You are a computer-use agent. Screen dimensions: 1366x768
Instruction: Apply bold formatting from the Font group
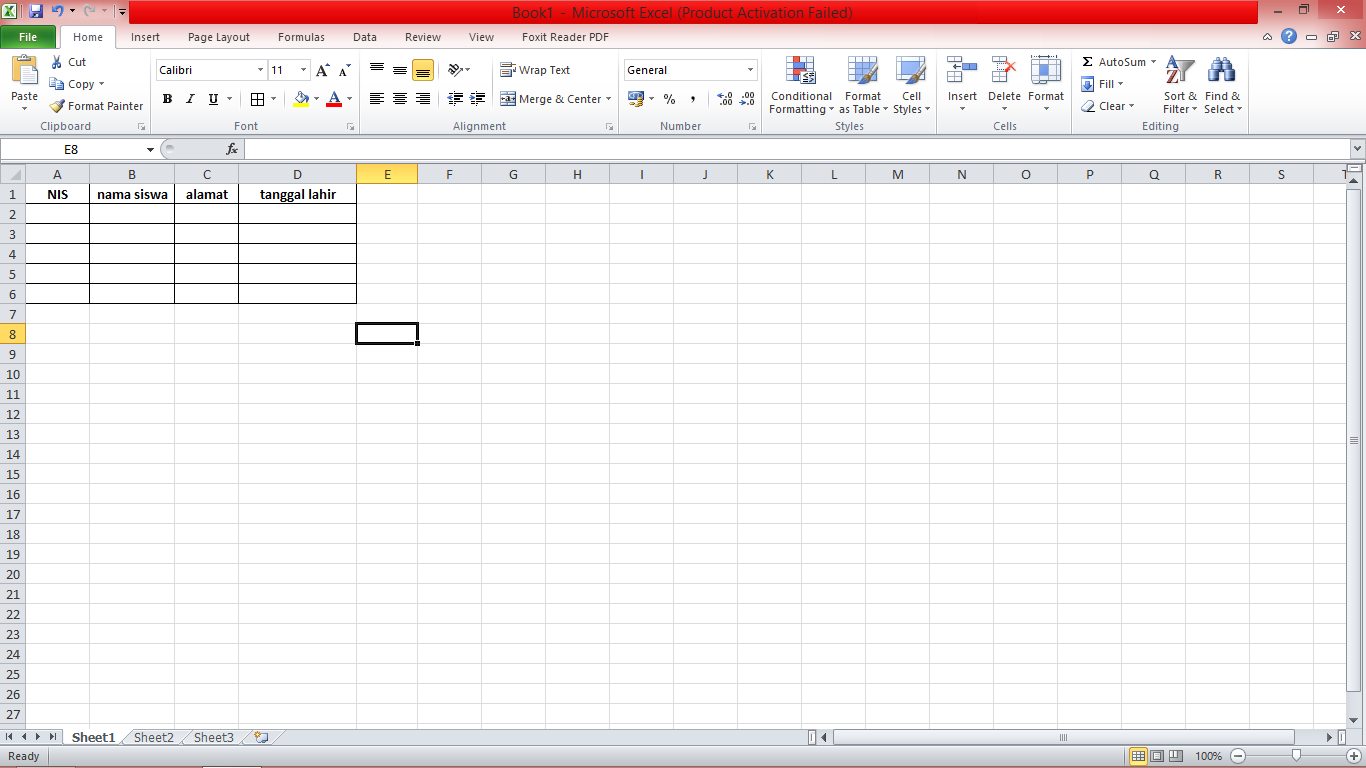point(167,99)
